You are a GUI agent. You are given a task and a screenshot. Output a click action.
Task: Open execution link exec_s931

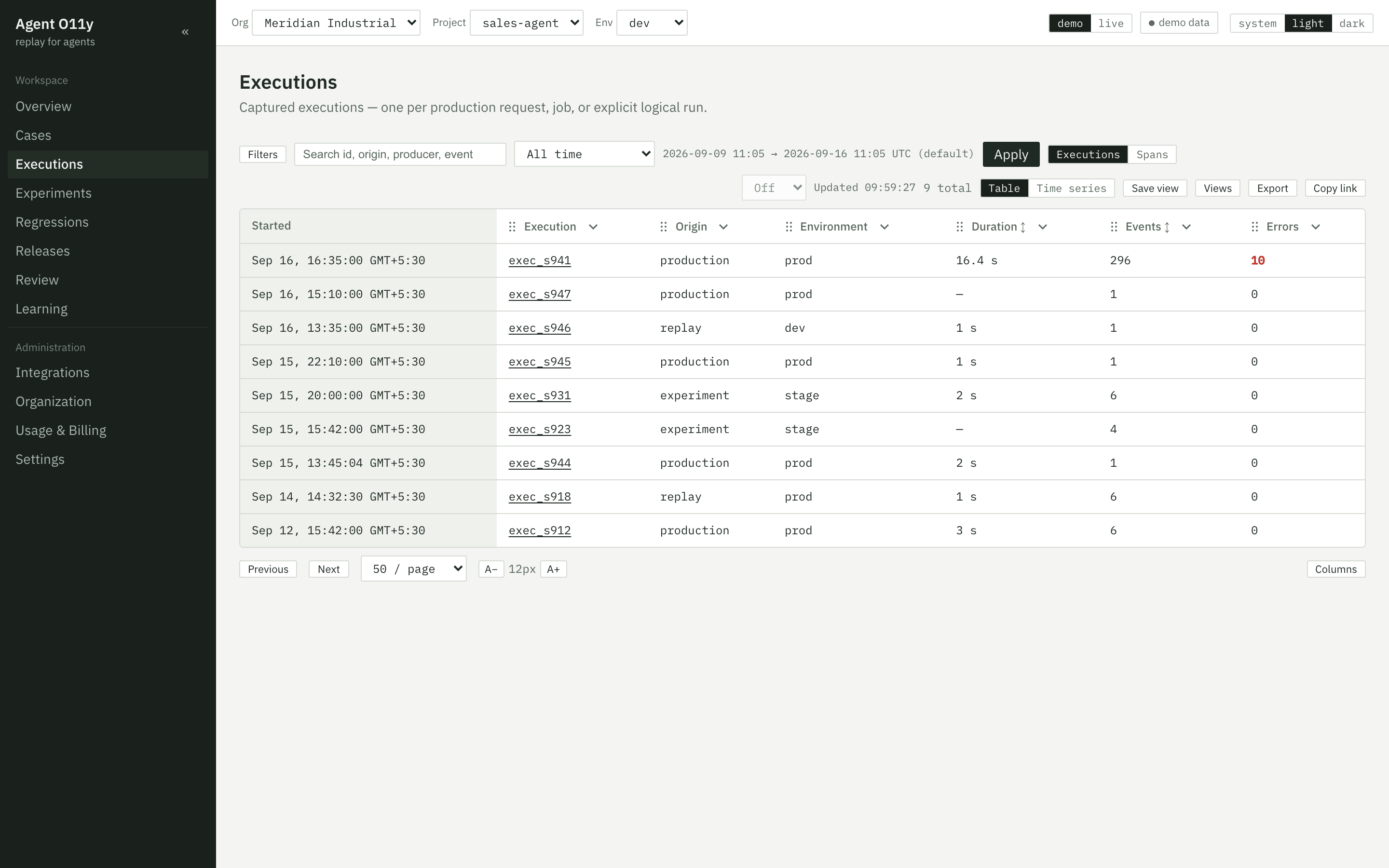click(x=540, y=395)
